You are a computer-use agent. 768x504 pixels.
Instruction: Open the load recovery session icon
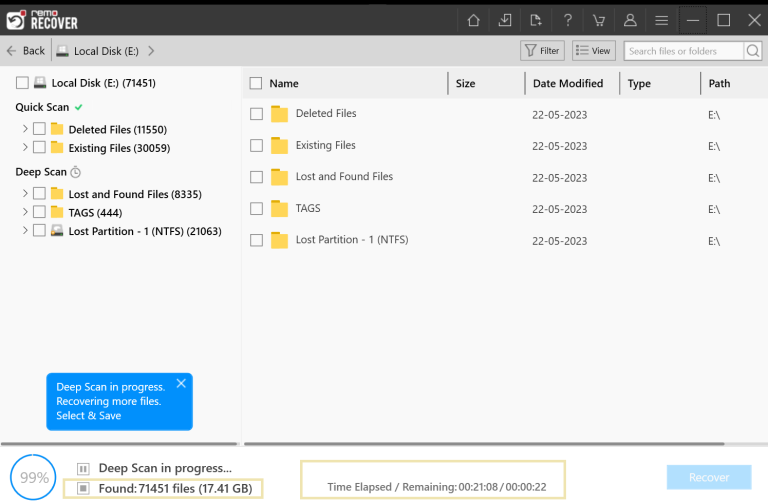[x=536, y=21]
